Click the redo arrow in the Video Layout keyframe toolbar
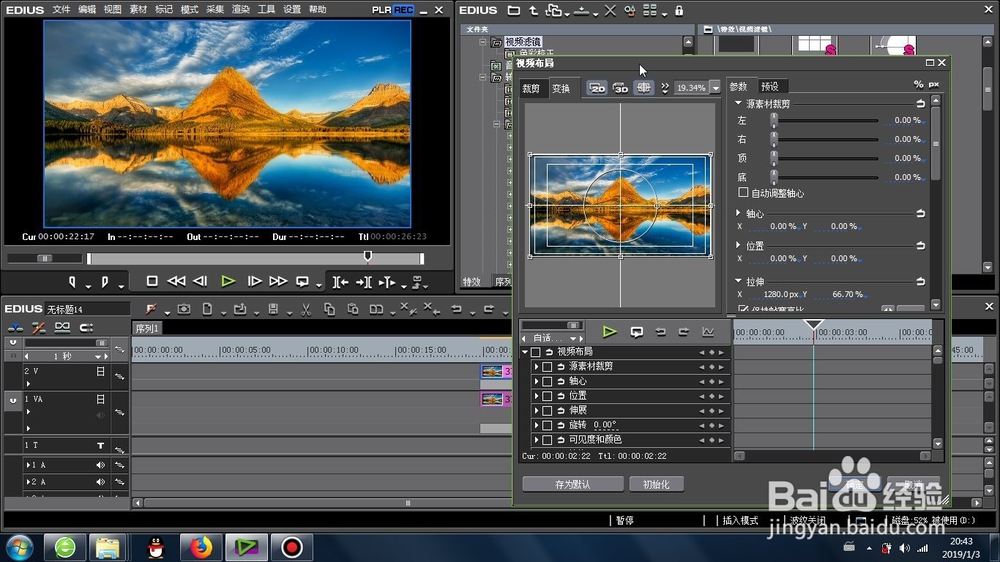The width and height of the screenshot is (1000, 562). click(x=684, y=332)
